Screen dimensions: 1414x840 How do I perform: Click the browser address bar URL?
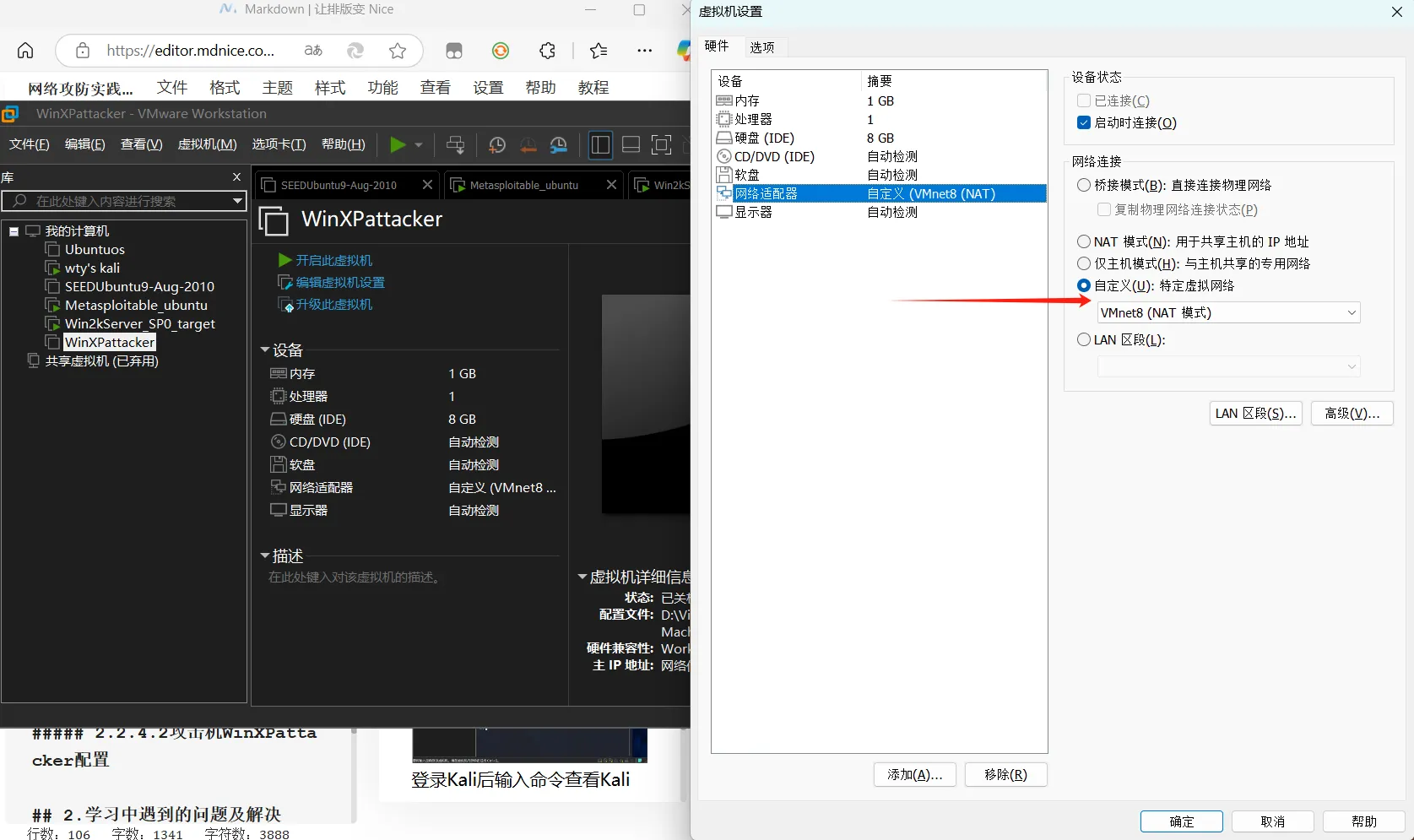click(x=191, y=51)
